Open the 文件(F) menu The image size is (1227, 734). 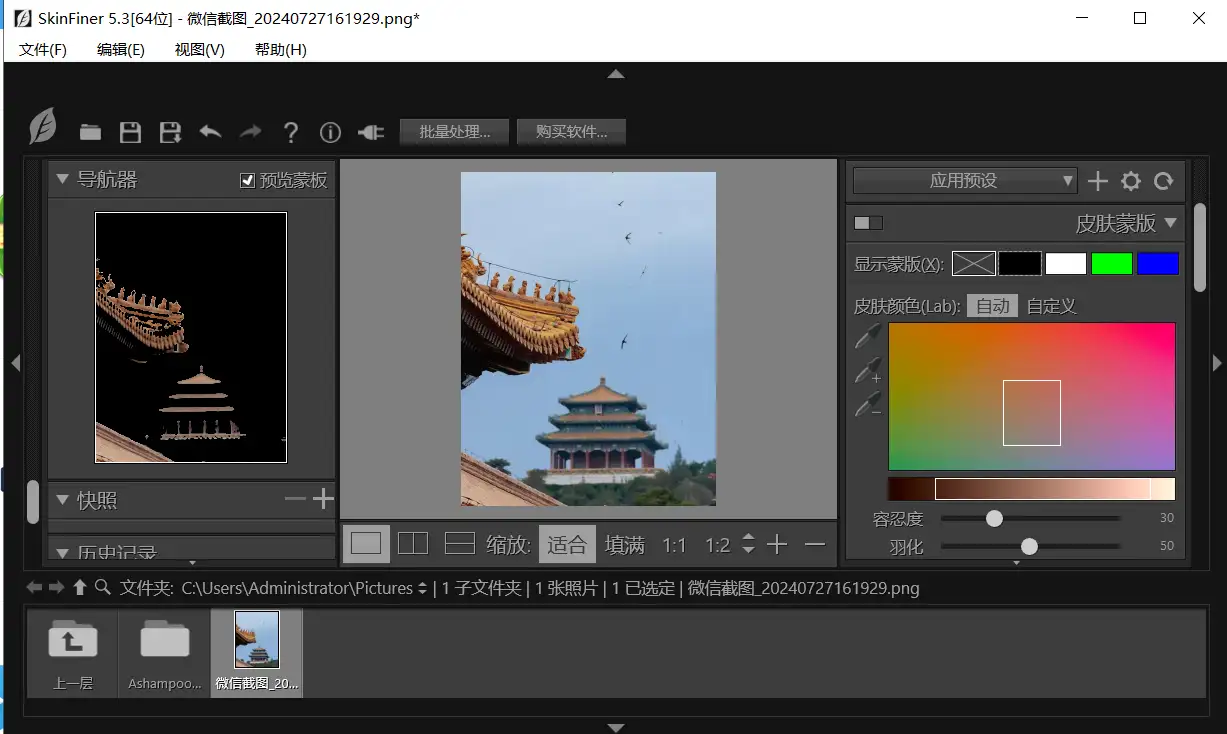tap(43, 49)
